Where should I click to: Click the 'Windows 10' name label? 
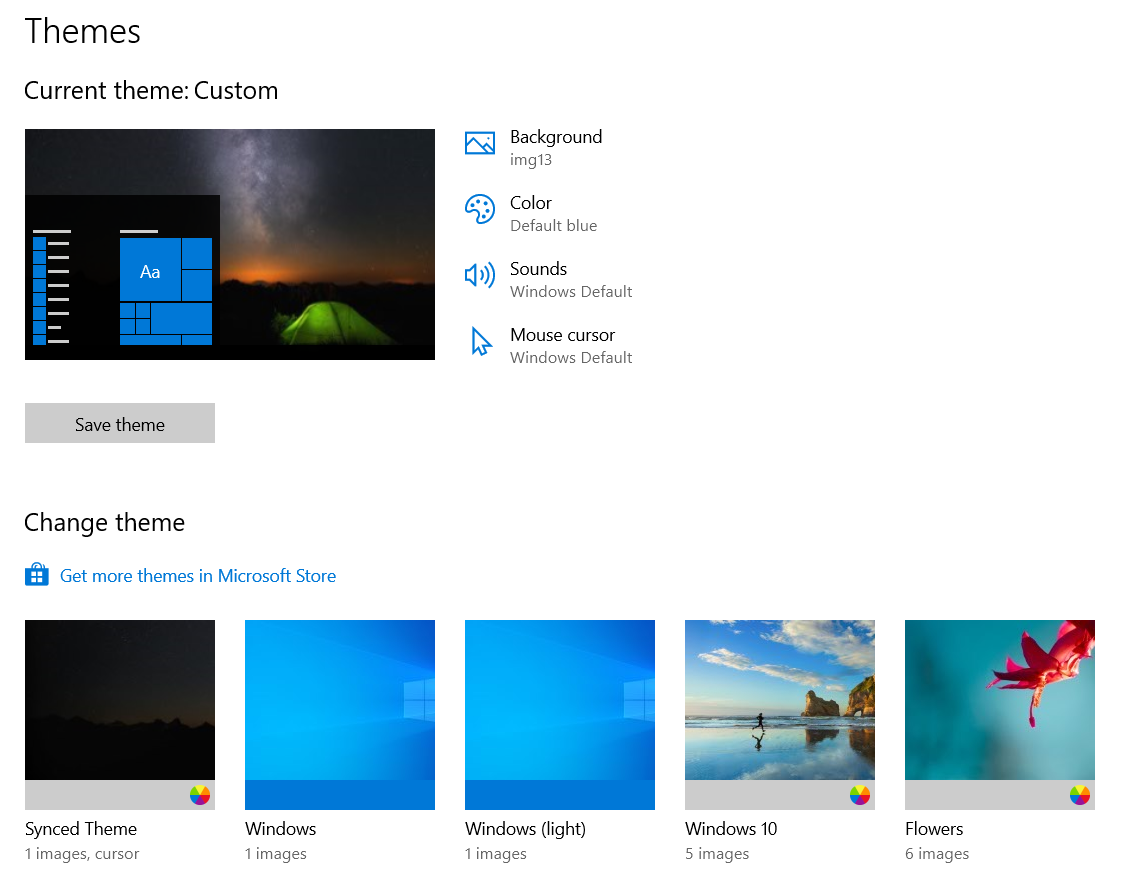tap(731, 829)
